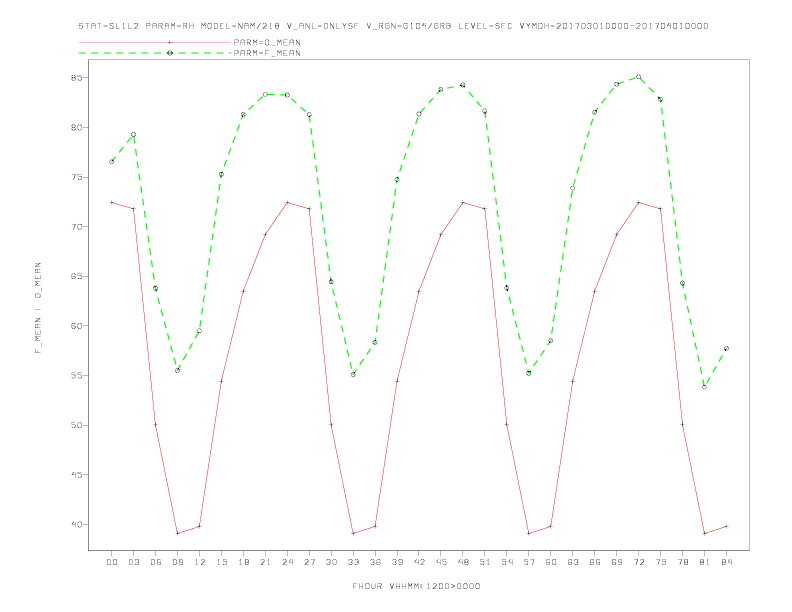Click the 72 forecast hour label on x-axis

[638, 562]
